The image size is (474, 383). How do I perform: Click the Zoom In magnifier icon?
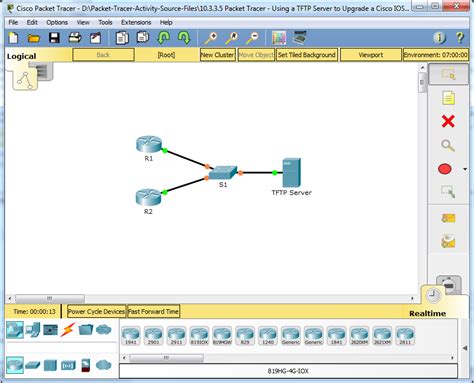tap(210, 38)
